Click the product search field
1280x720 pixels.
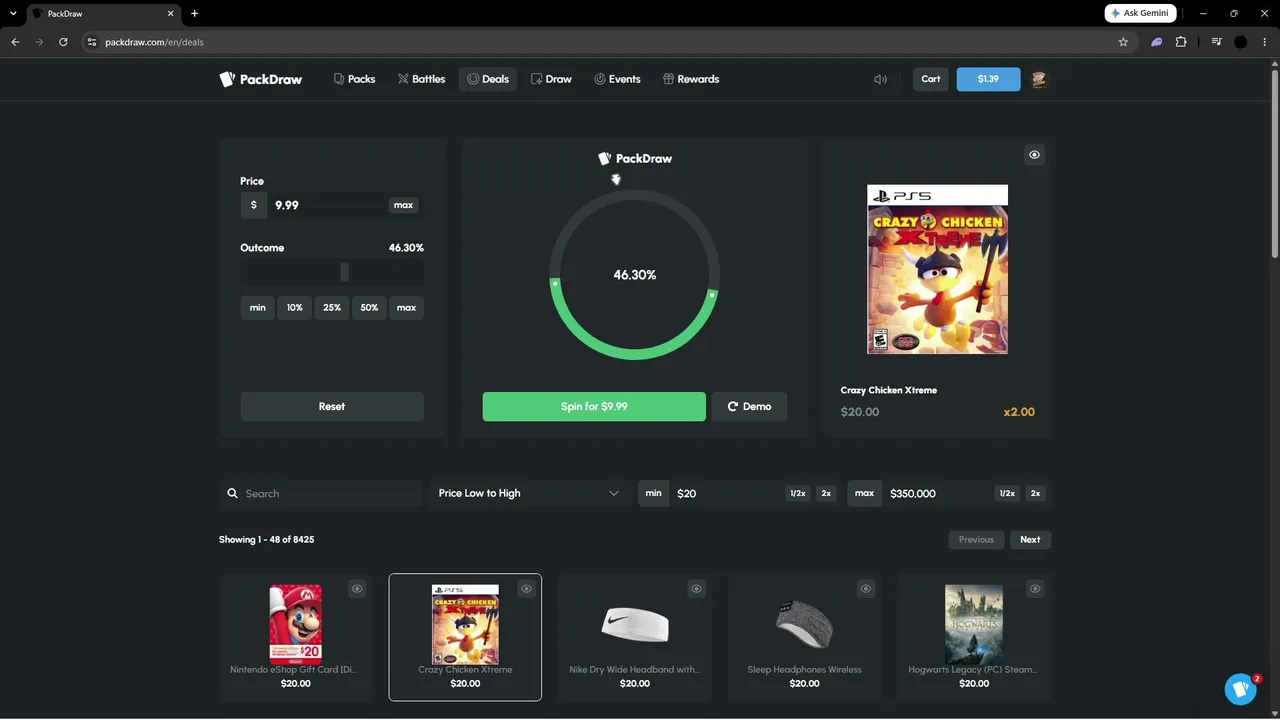tap(332, 494)
